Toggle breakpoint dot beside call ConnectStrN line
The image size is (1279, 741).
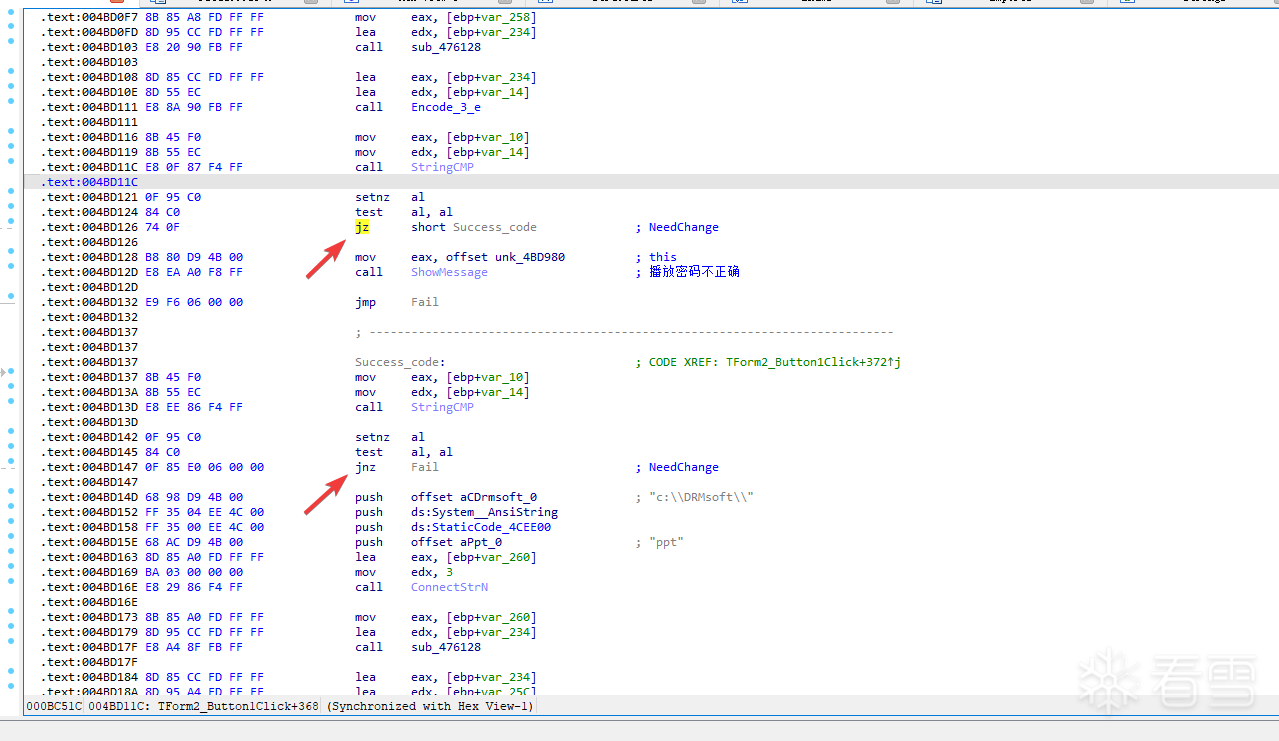pos(11,582)
